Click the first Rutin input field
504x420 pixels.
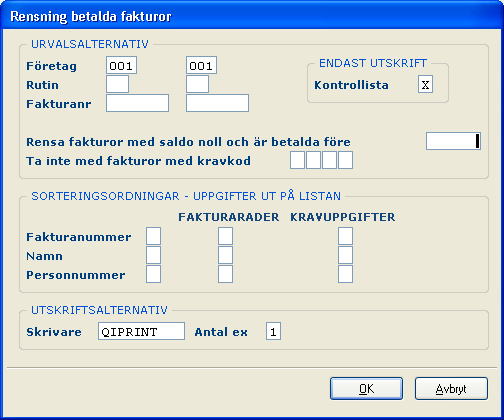click(117, 84)
